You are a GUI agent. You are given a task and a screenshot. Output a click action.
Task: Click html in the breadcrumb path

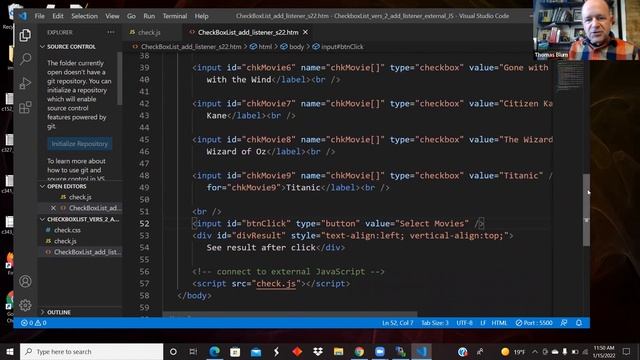261,47
